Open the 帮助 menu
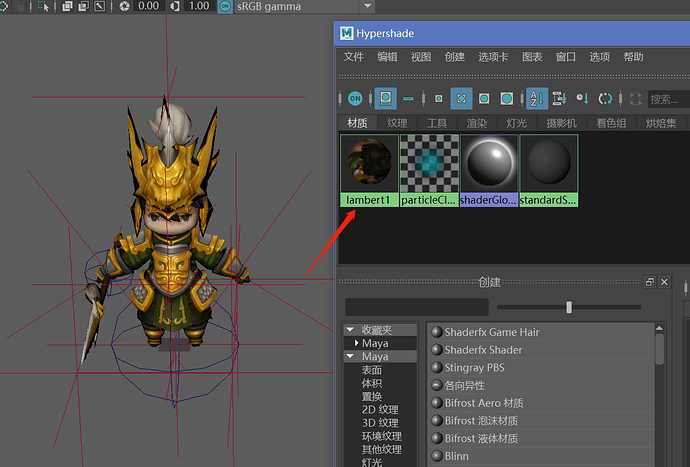 click(633, 57)
